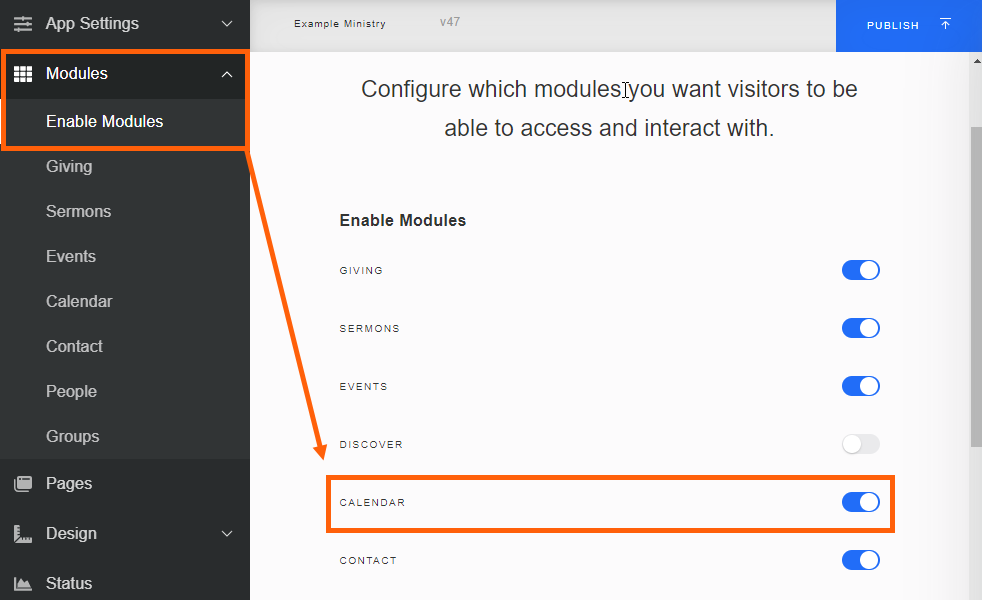
Task: Click the App Settings sliders icon
Action: click(23, 23)
